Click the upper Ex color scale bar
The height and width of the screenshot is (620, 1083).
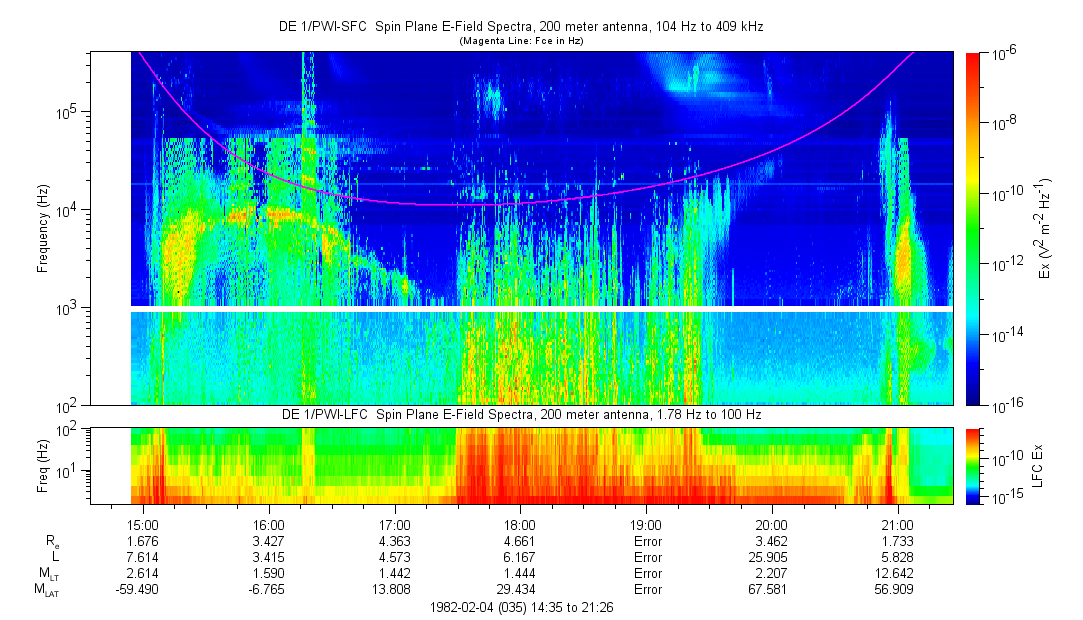pyautogui.click(x=973, y=228)
